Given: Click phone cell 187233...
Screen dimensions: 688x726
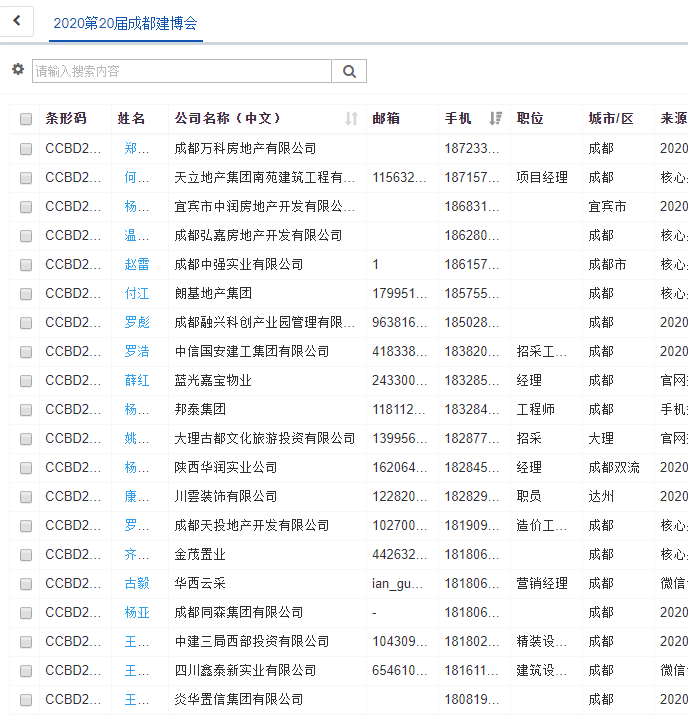Looking at the screenshot, I should pos(472,148).
